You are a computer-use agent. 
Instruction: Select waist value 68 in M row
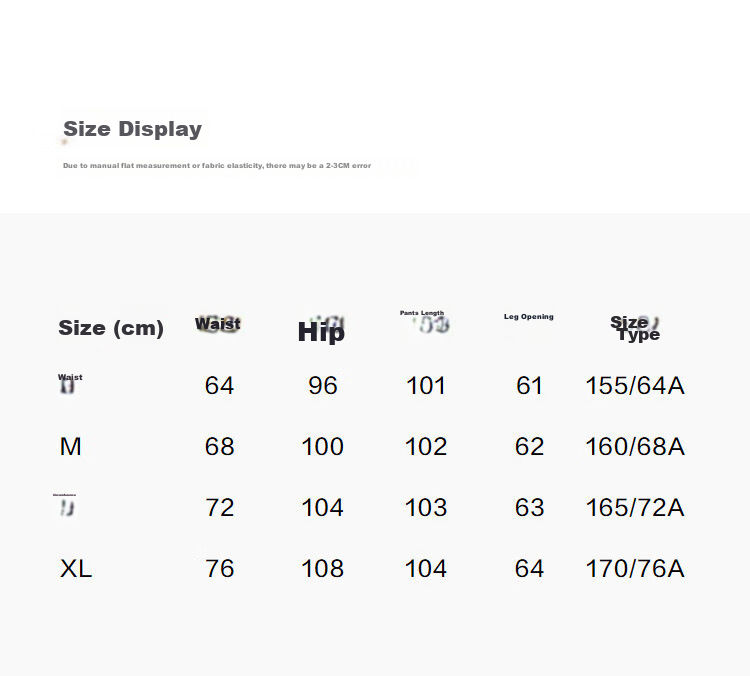[220, 446]
